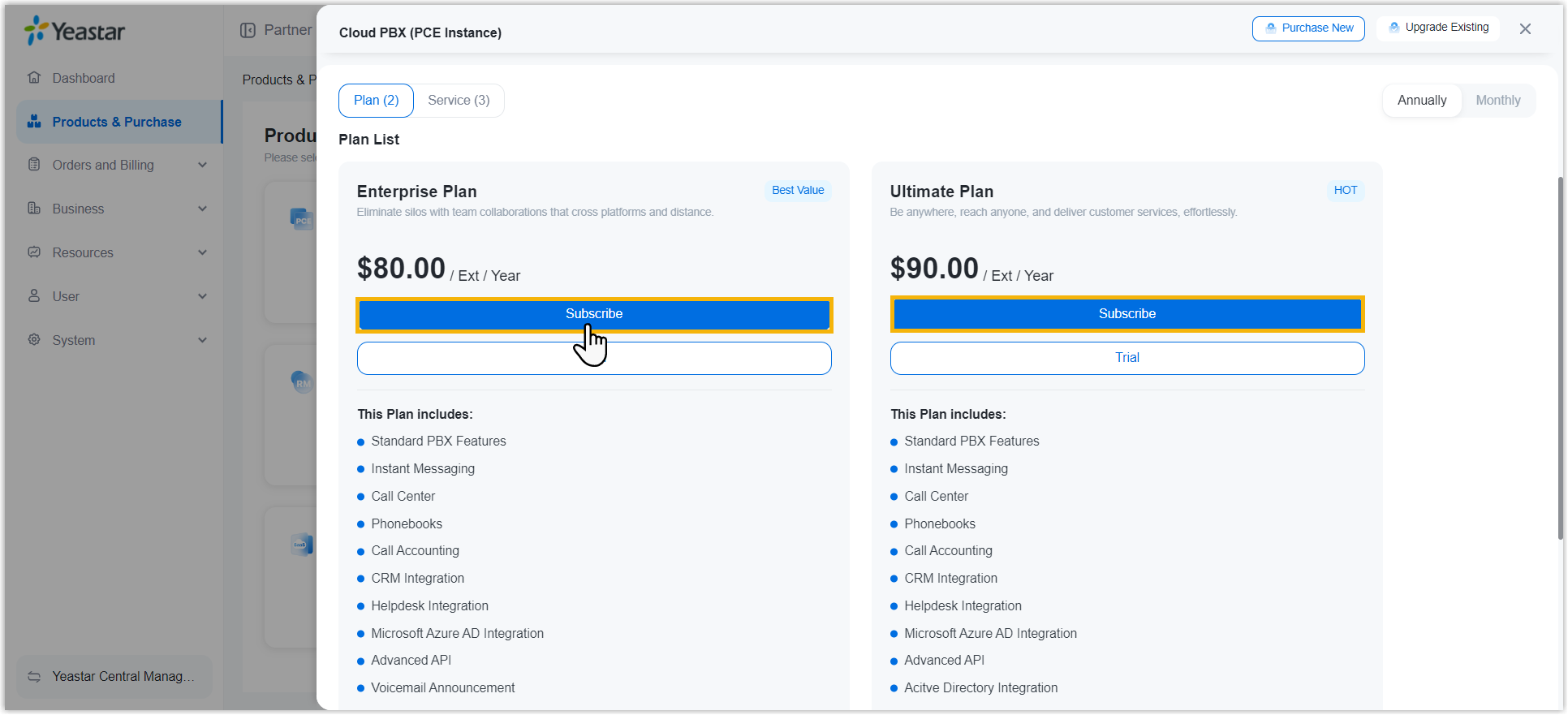Image resolution: width=1568 pixels, height=715 pixels.
Task: Start the Ultimate Plan Trial
Action: tap(1126, 358)
